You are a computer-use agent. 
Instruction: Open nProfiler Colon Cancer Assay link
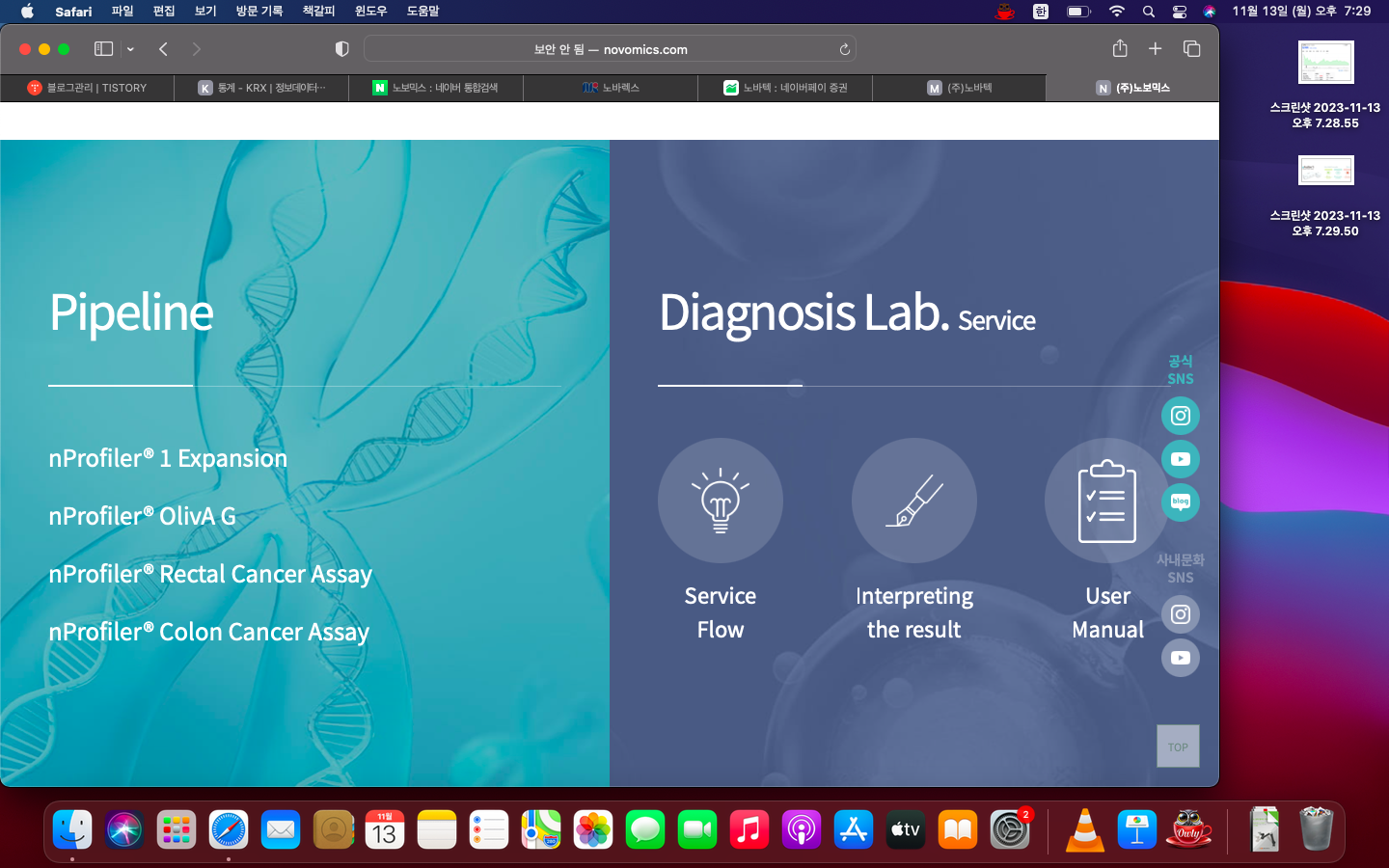pos(208,632)
